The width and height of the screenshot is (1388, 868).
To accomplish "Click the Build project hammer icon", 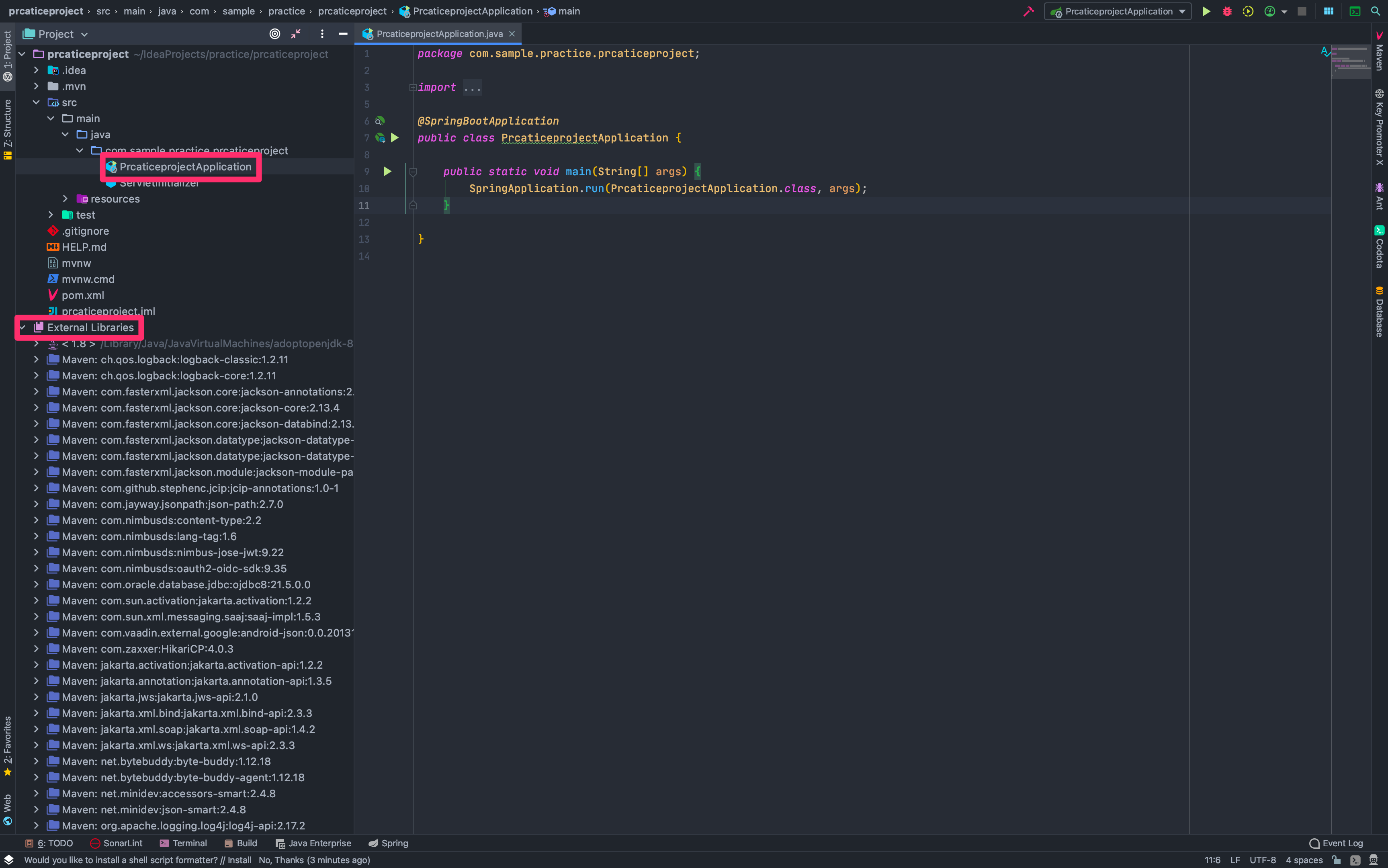I will (1028, 12).
